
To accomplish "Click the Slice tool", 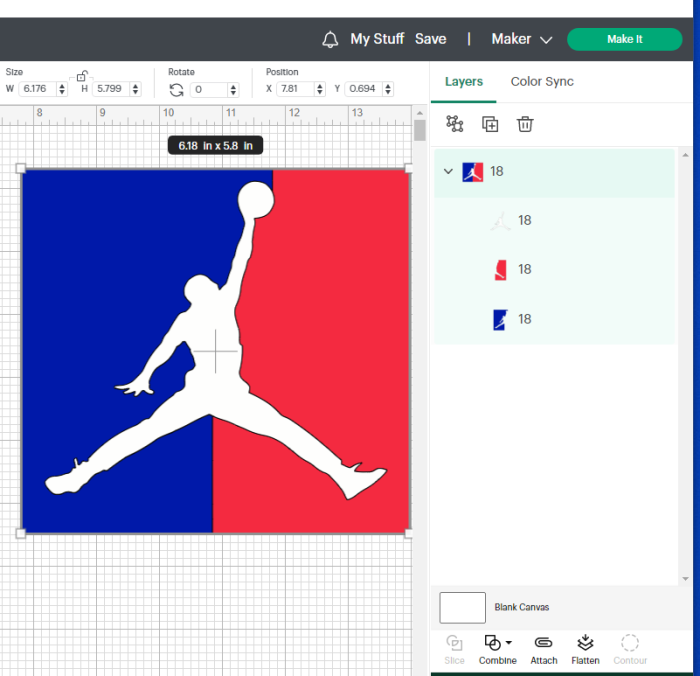I will (x=454, y=650).
